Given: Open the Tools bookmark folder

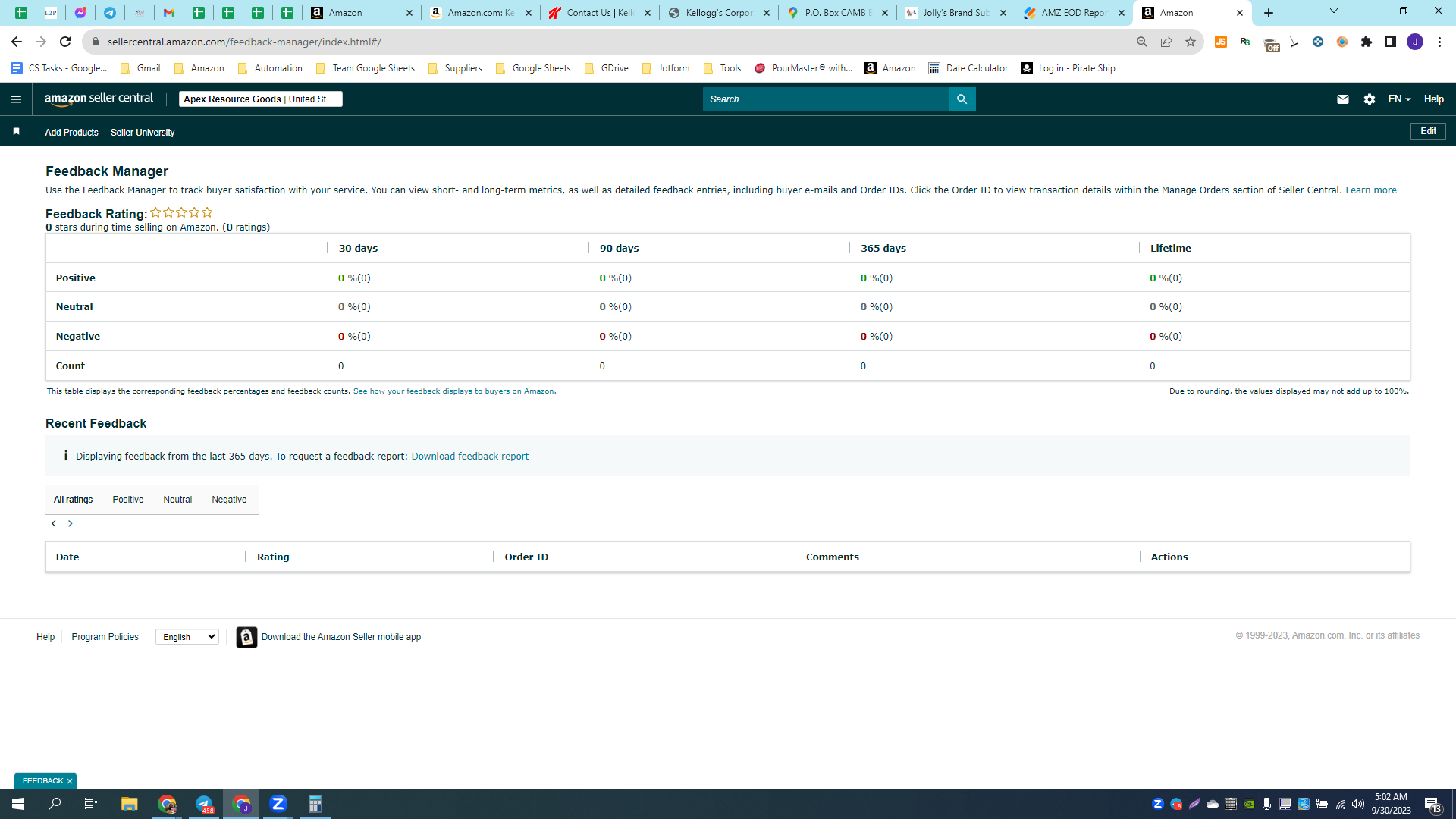Looking at the screenshot, I should tap(723, 68).
